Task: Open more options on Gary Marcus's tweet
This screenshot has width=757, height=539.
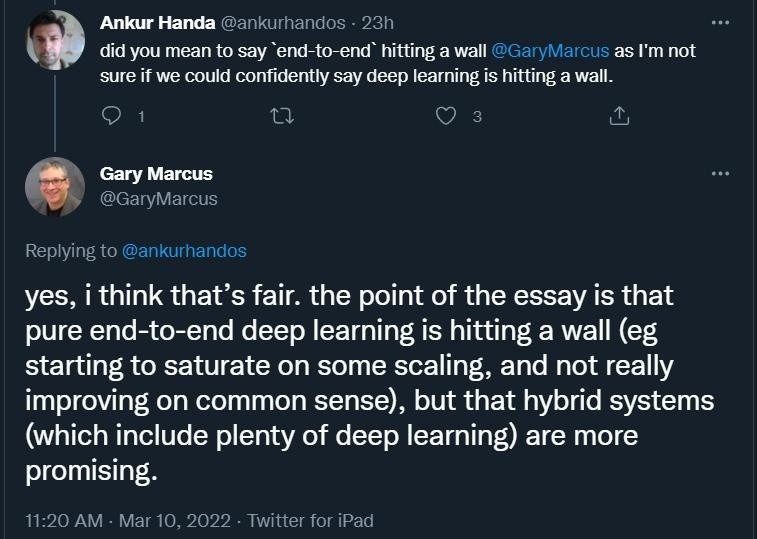Action: pos(719,174)
